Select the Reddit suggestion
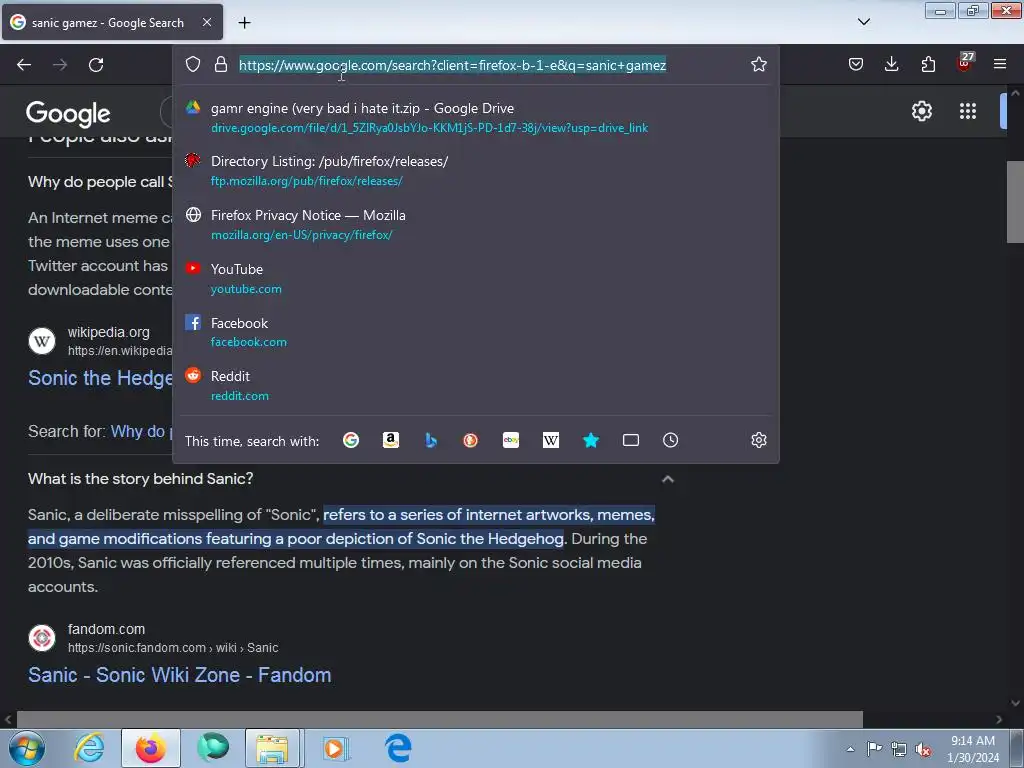Viewport: 1024px width, 768px height. tap(475, 385)
